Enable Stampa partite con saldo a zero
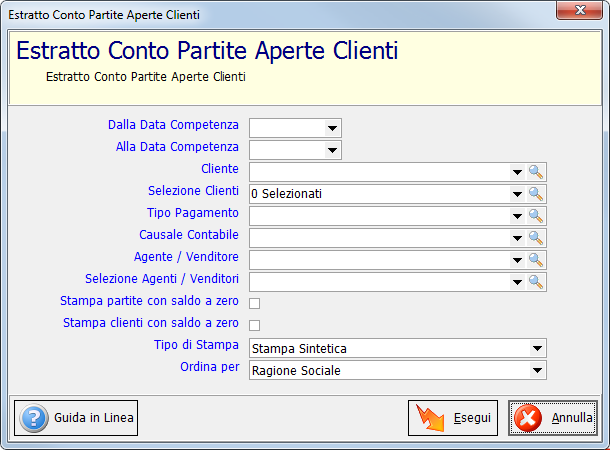Screen dimensions: 610x450 coord(254,303)
